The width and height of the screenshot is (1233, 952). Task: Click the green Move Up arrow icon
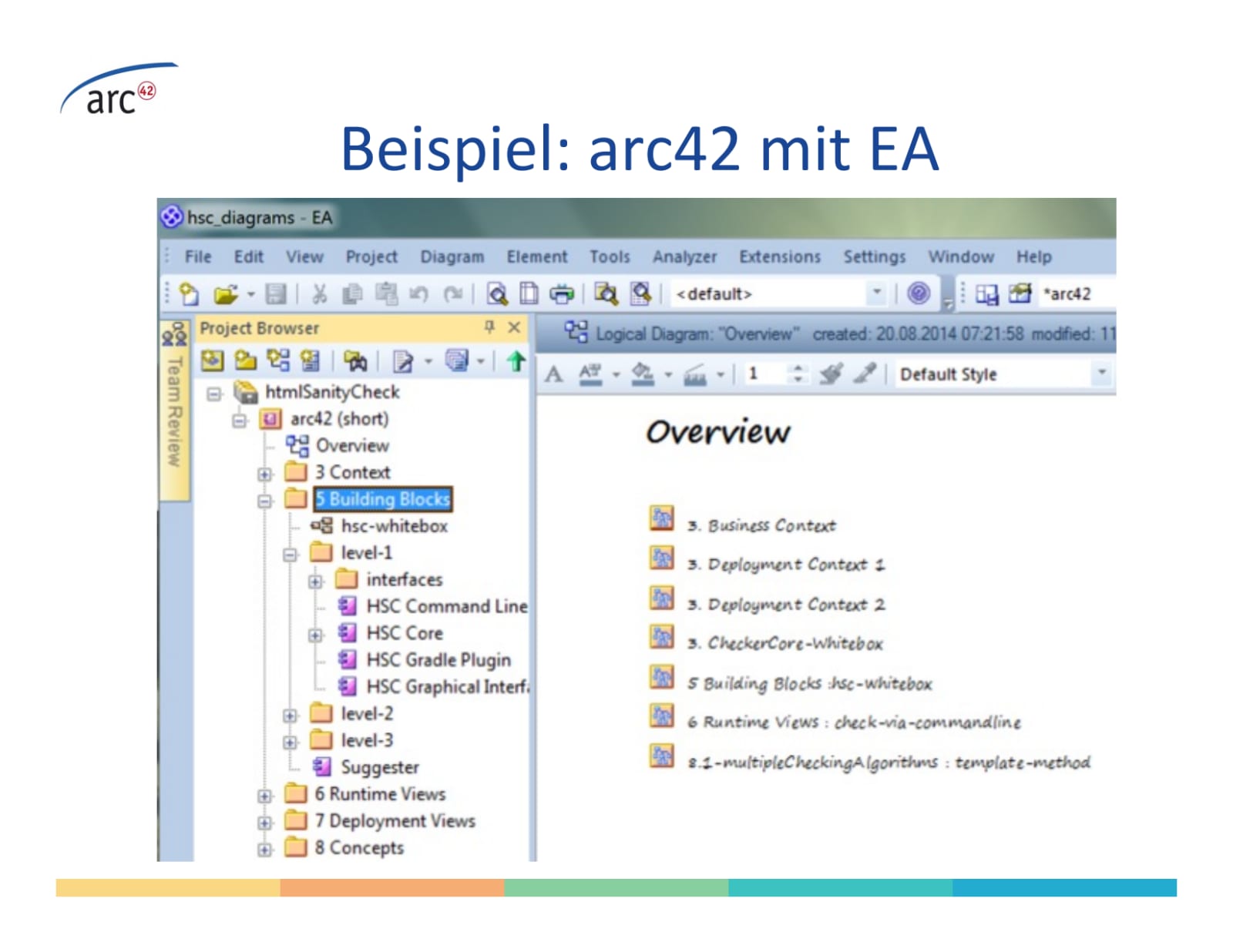(516, 360)
